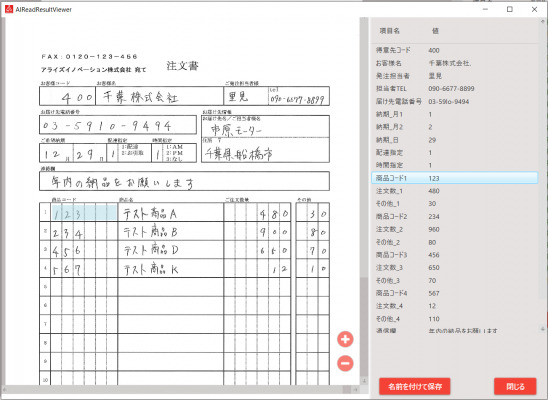The height and width of the screenshot is (400, 548).
Task: Zoom in with the red plus icon
Action: pyautogui.click(x=345, y=339)
